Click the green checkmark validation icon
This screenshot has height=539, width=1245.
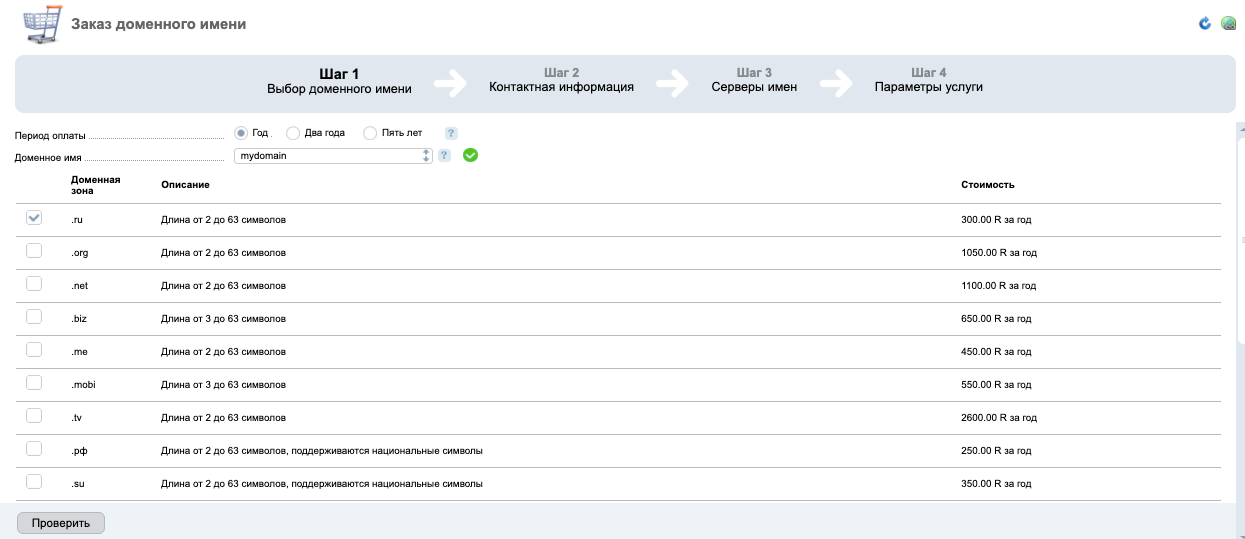coord(470,155)
